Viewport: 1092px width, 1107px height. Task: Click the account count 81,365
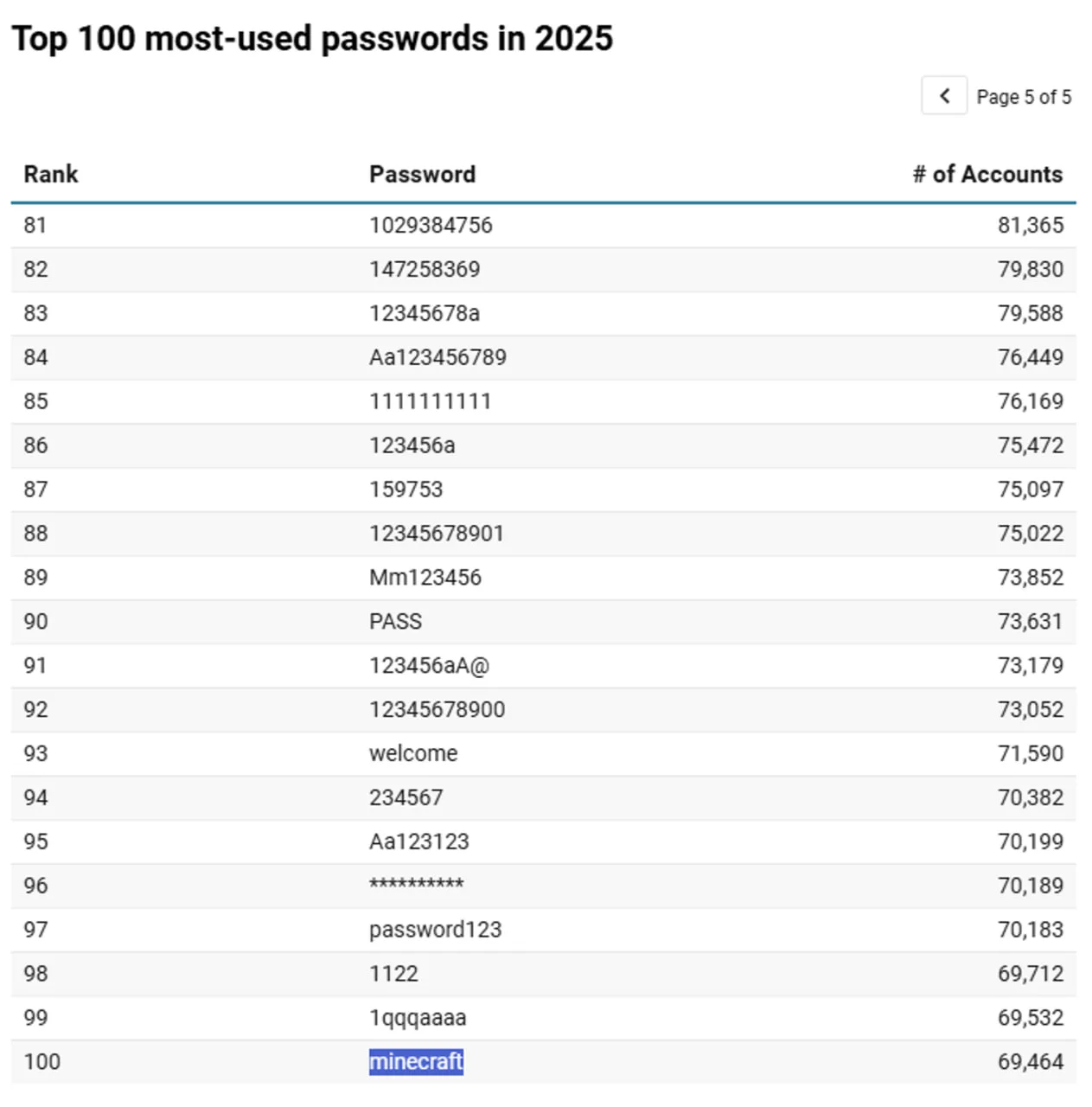pyautogui.click(x=1030, y=226)
